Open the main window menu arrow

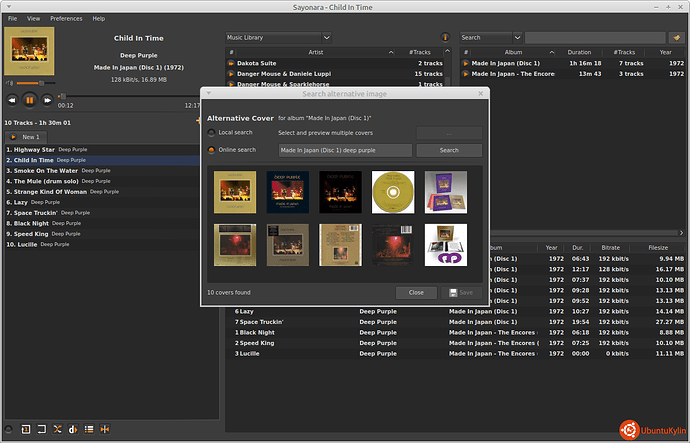point(9,7)
